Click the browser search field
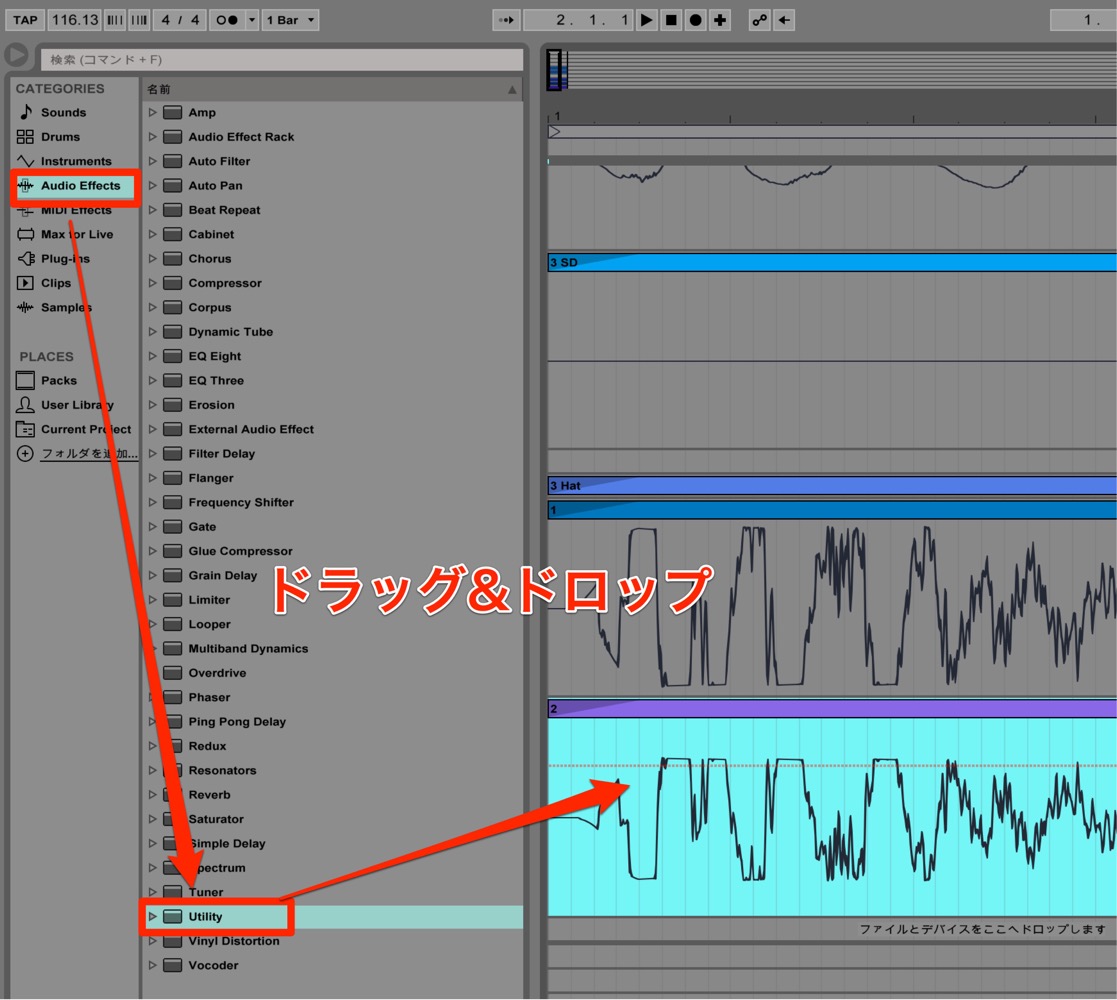This screenshot has height=1000, width=1117. pyautogui.click(x=281, y=60)
